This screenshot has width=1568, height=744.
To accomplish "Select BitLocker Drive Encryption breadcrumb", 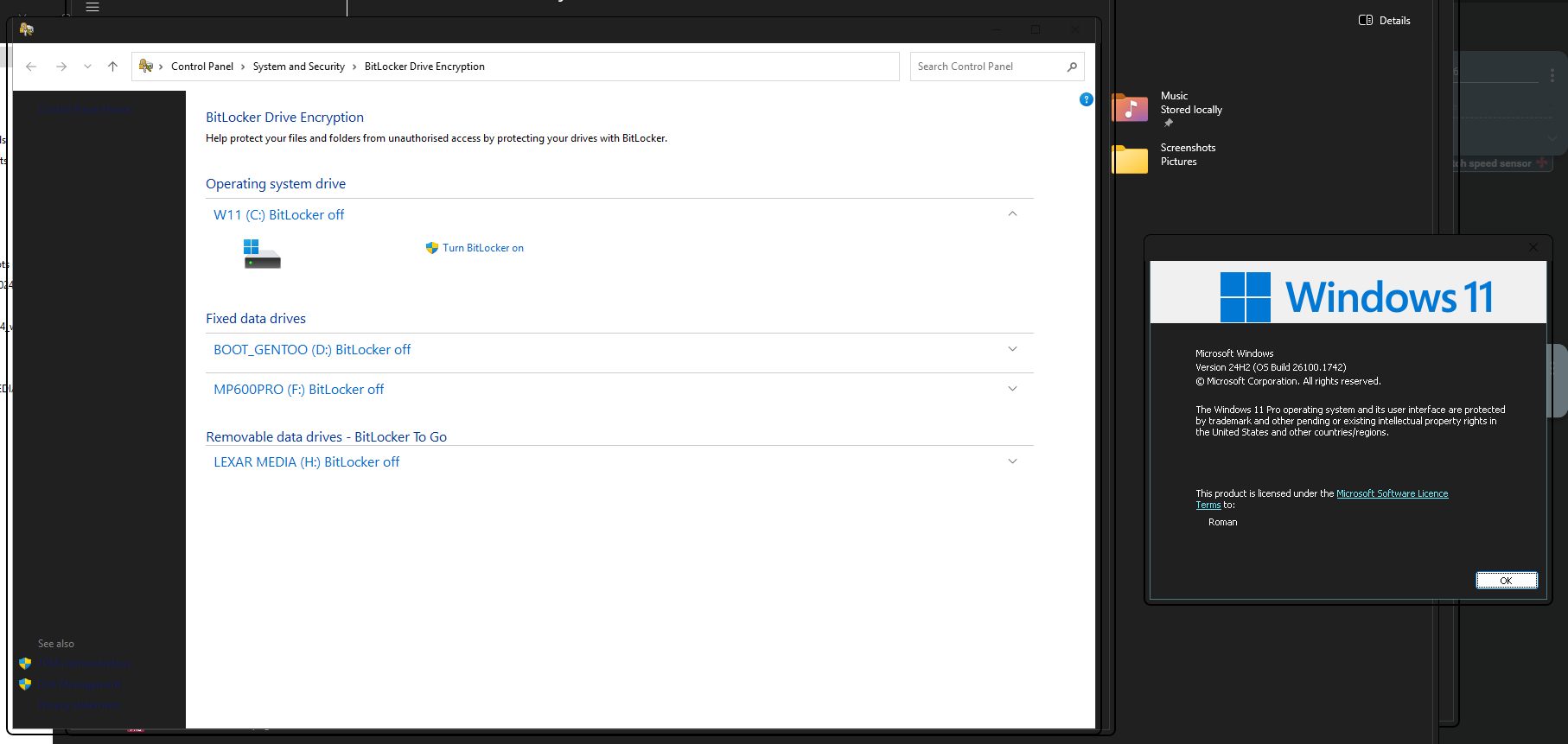I will pyautogui.click(x=424, y=67).
